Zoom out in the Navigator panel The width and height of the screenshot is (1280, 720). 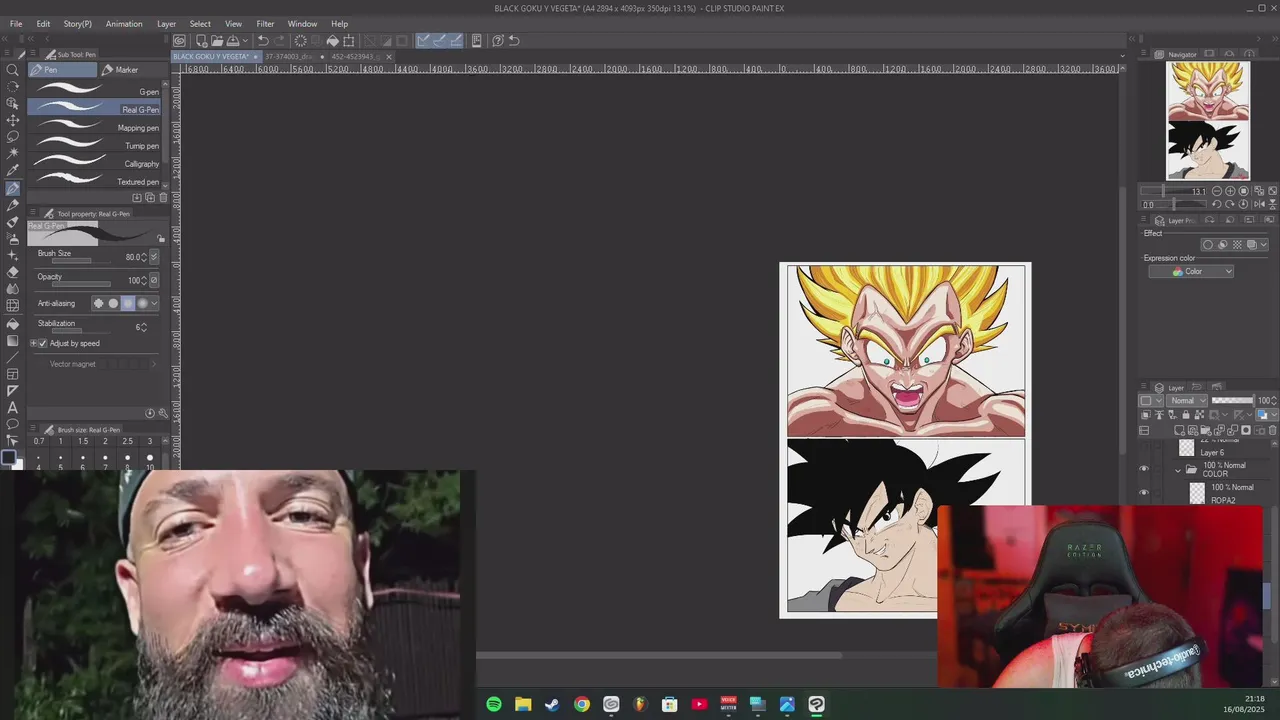[x=1217, y=191]
